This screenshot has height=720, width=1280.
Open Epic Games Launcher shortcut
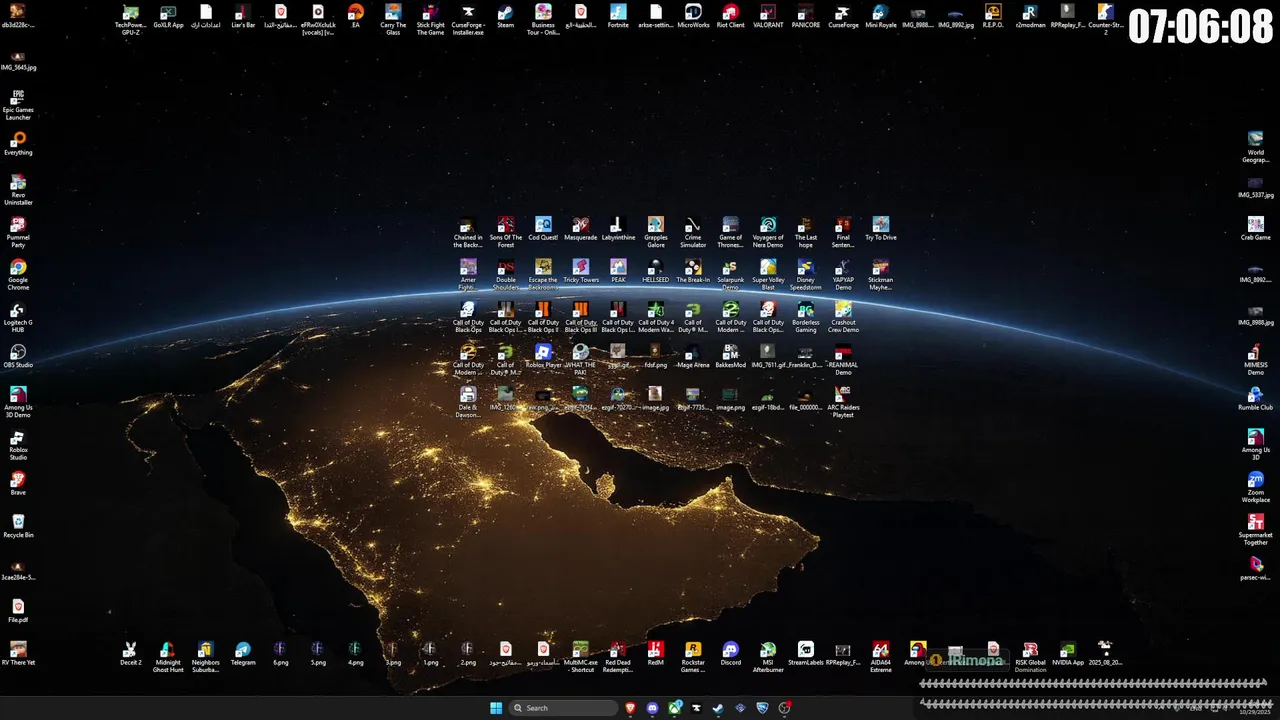click(18, 104)
